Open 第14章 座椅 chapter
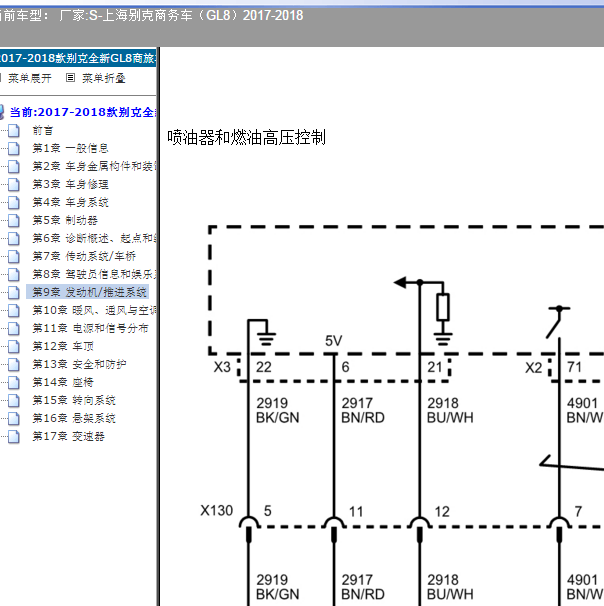Viewport: 604px width, 606px height. point(63,382)
